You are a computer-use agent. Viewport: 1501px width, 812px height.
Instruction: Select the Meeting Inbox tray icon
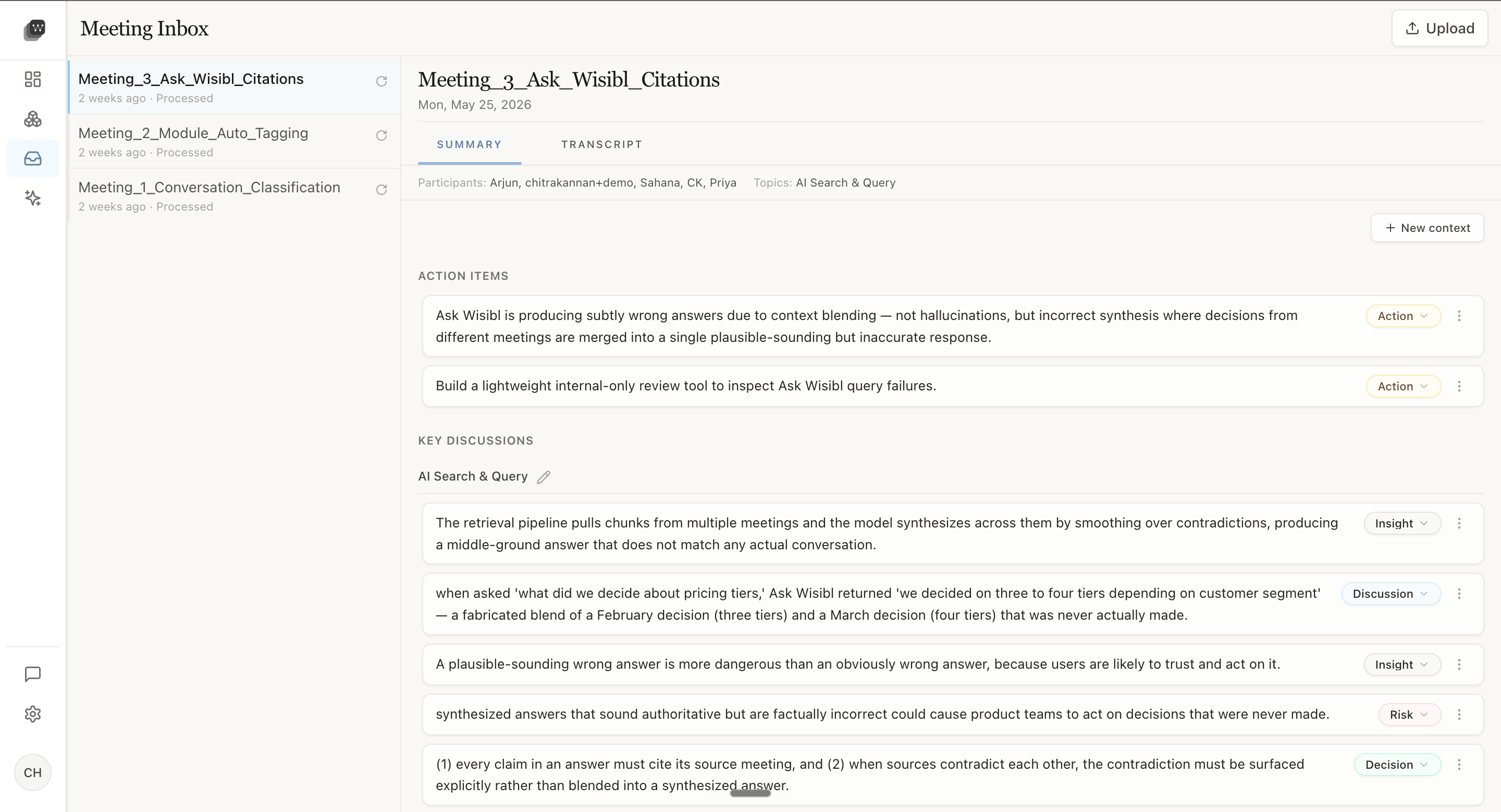pyautogui.click(x=33, y=158)
